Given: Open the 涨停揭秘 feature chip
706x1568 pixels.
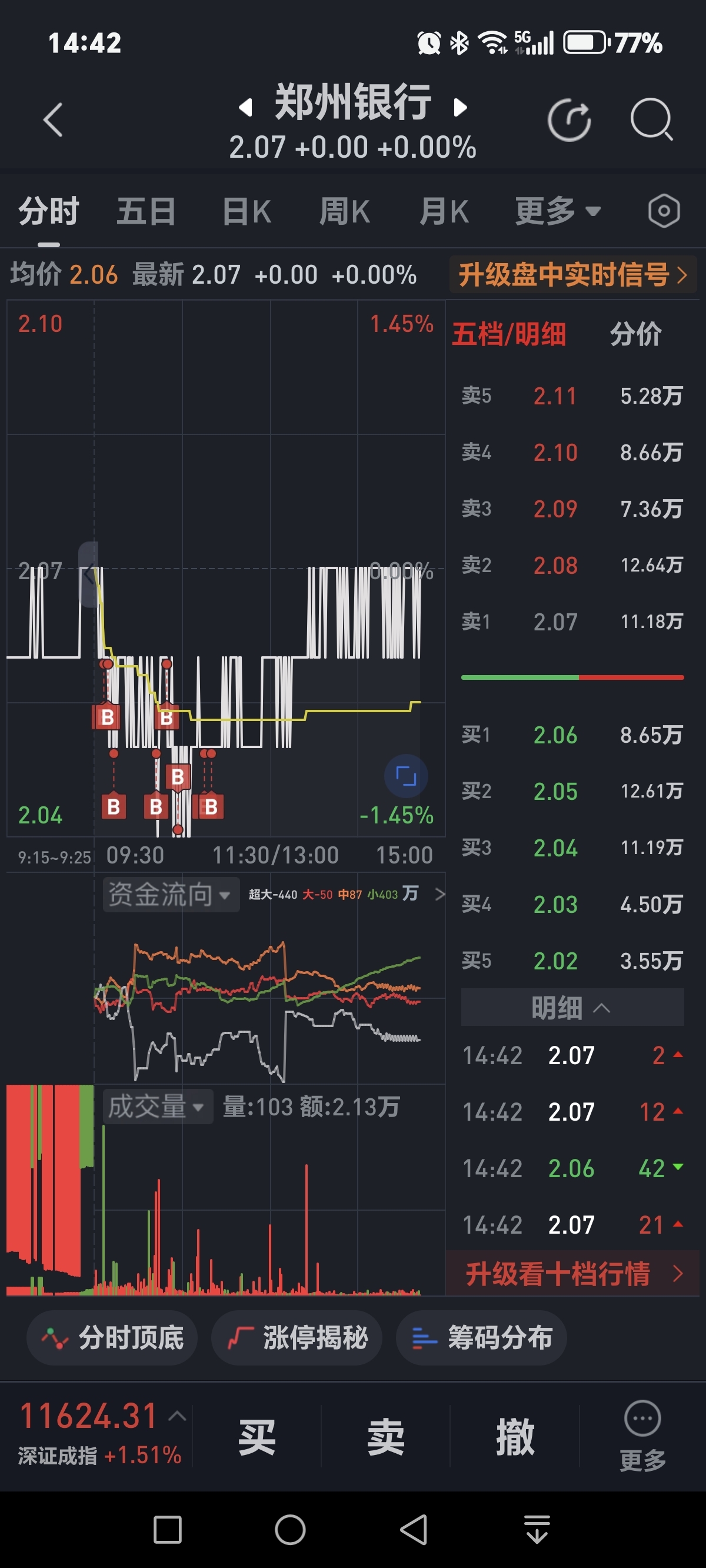Looking at the screenshot, I should click(297, 1337).
